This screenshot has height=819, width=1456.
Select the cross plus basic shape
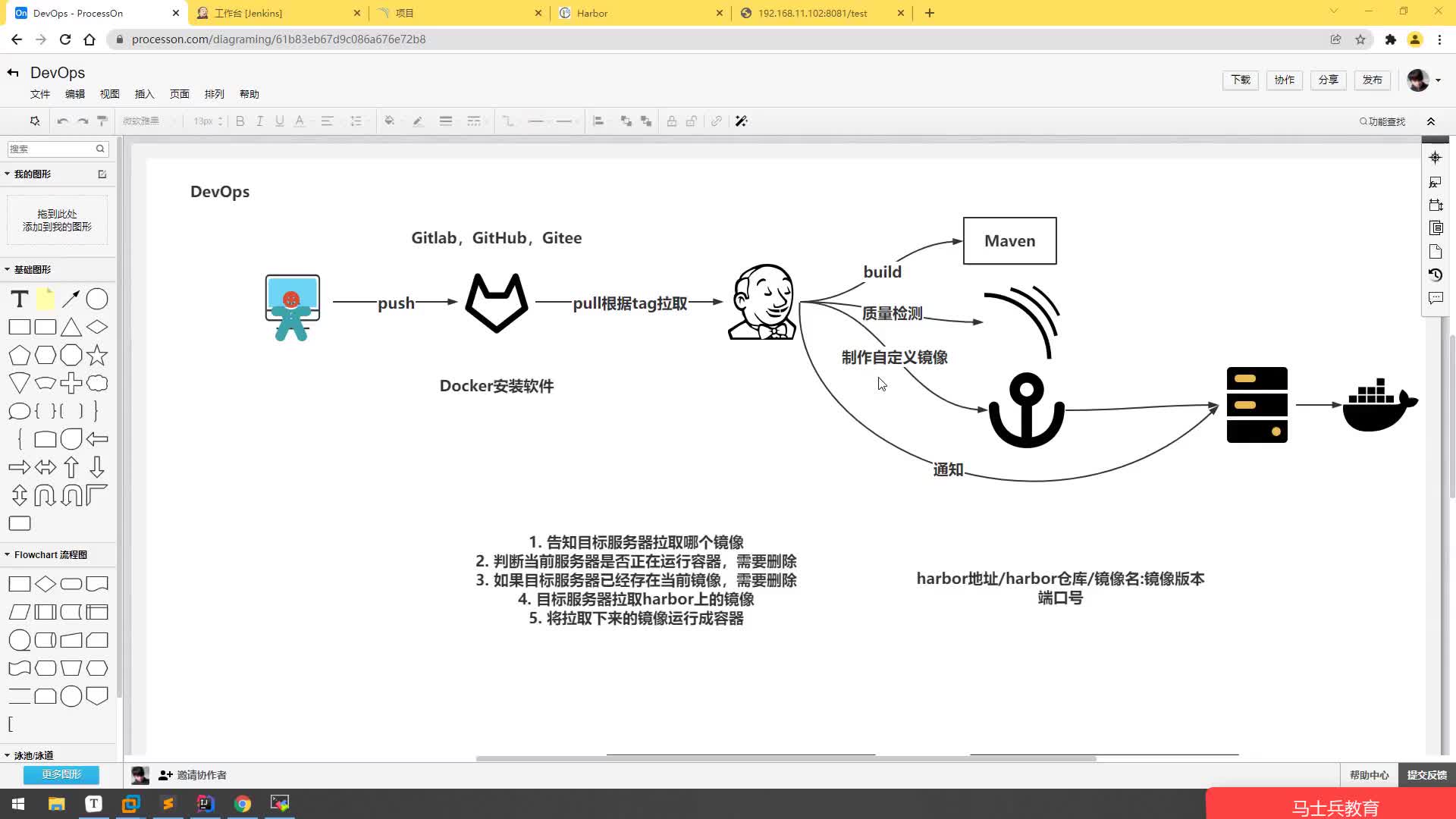71,383
